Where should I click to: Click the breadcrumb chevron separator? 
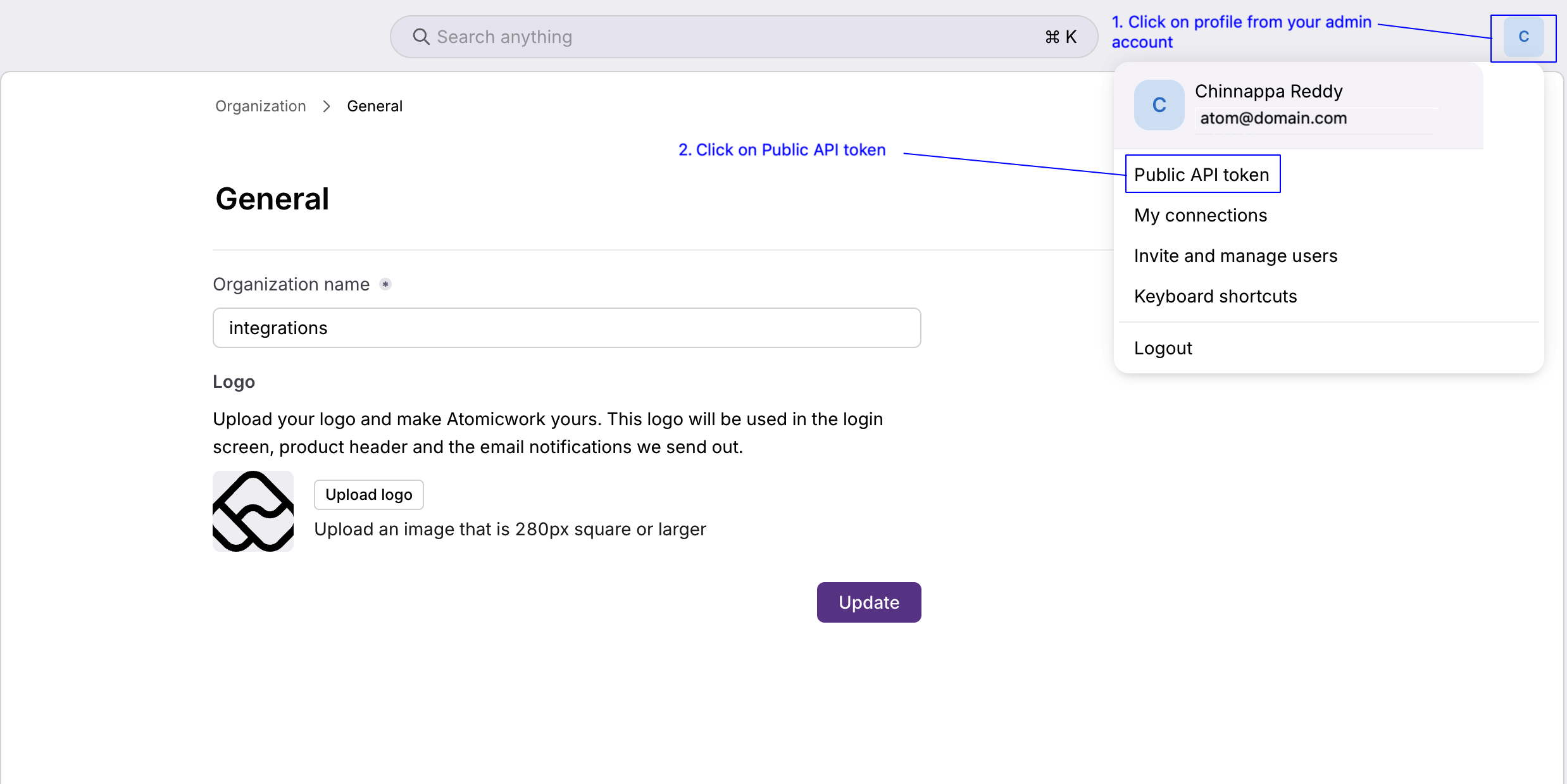point(327,106)
